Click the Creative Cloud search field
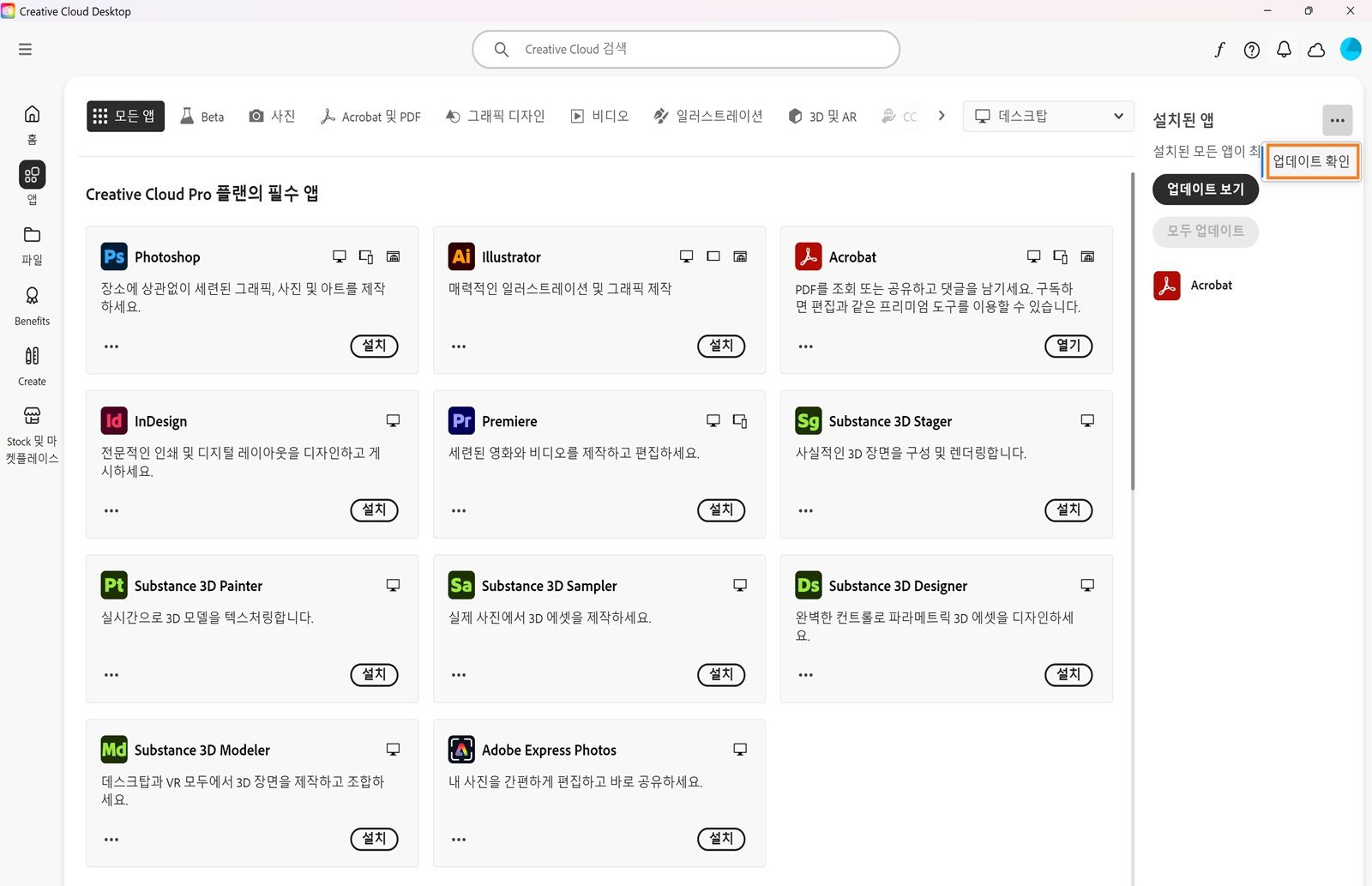The width and height of the screenshot is (1372, 886). point(685,49)
